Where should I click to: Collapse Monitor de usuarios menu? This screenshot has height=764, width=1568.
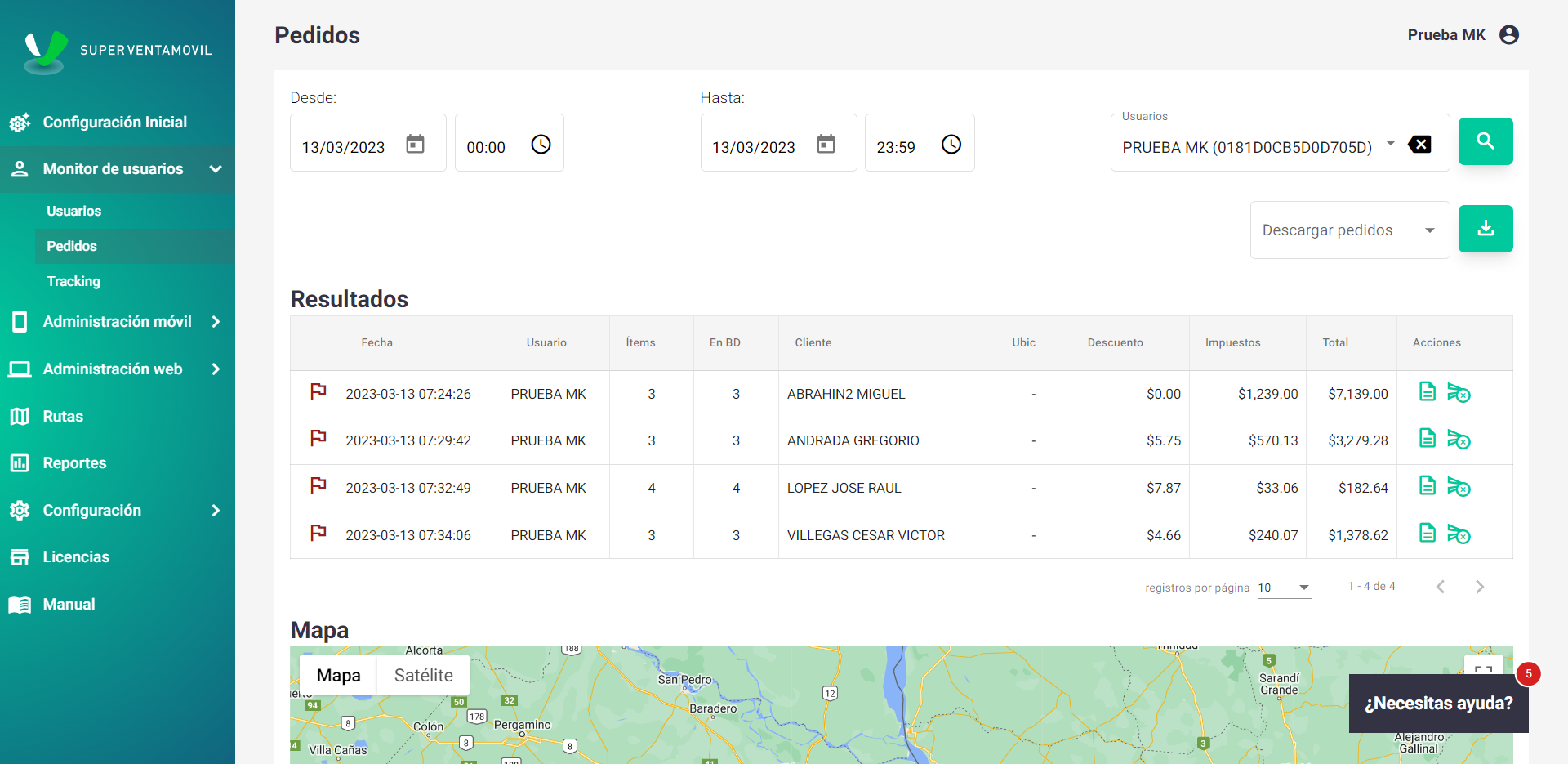pos(118,169)
